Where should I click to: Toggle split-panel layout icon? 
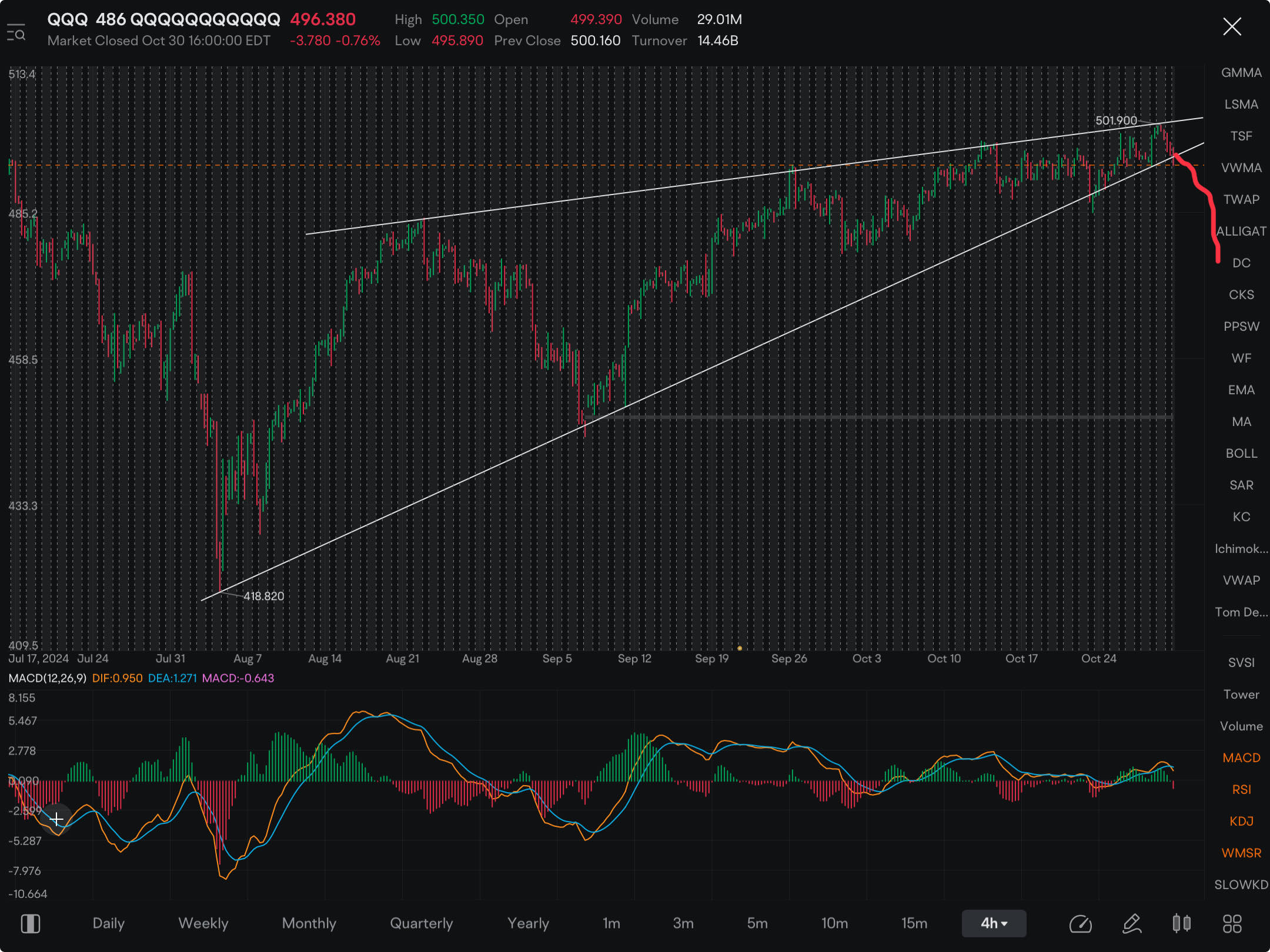coord(31,923)
